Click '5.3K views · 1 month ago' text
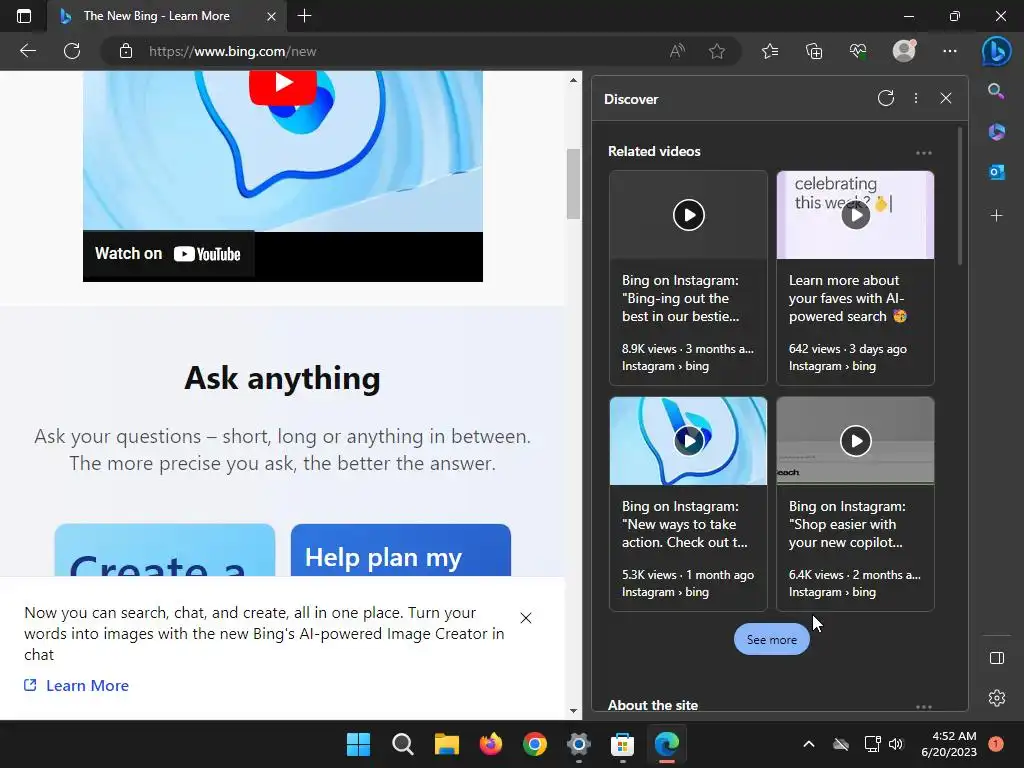Image resolution: width=1024 pixels, height=768 pixels. tap(688, 575)
